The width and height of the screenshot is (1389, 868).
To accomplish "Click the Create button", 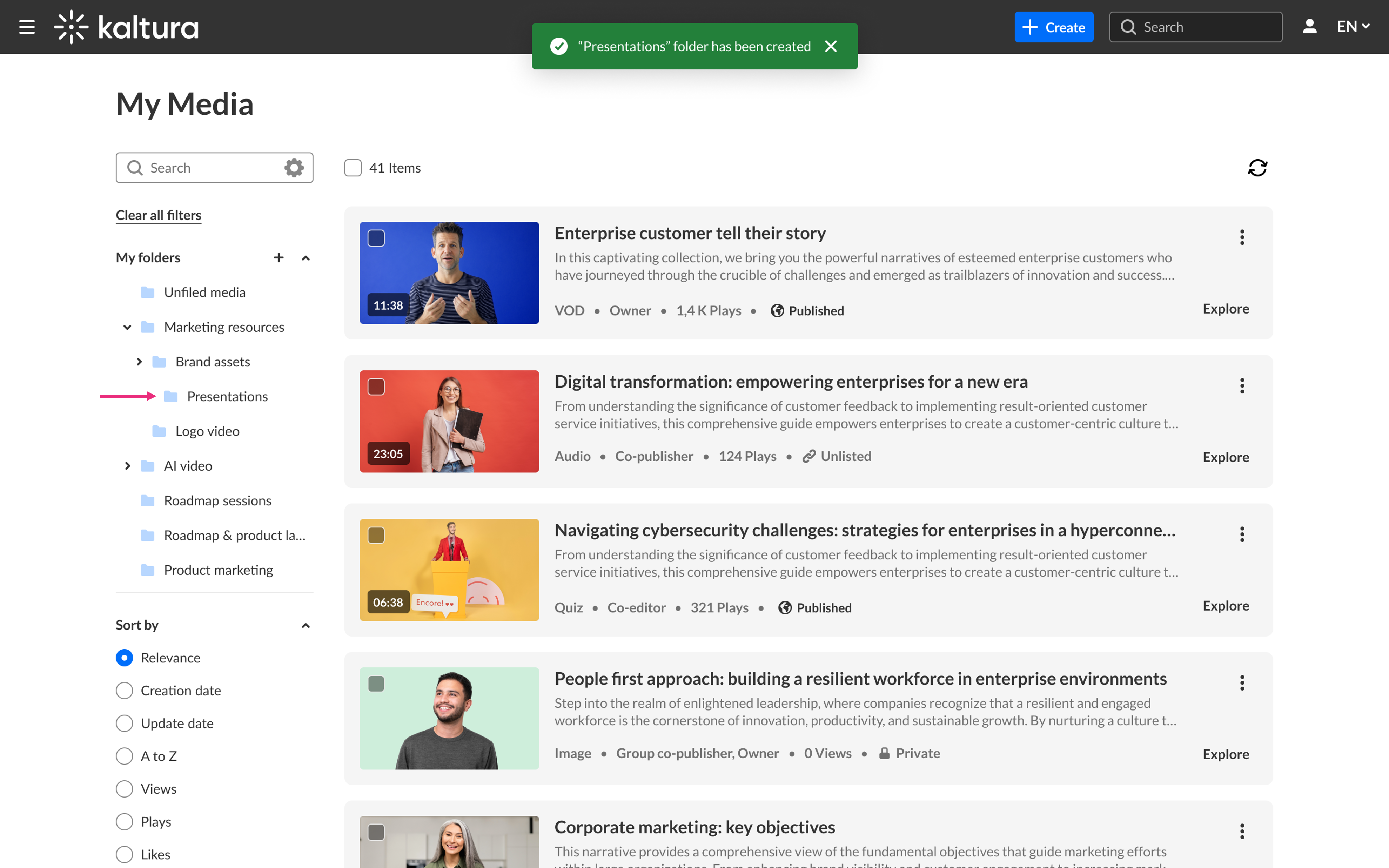I will click(1053, 27).
